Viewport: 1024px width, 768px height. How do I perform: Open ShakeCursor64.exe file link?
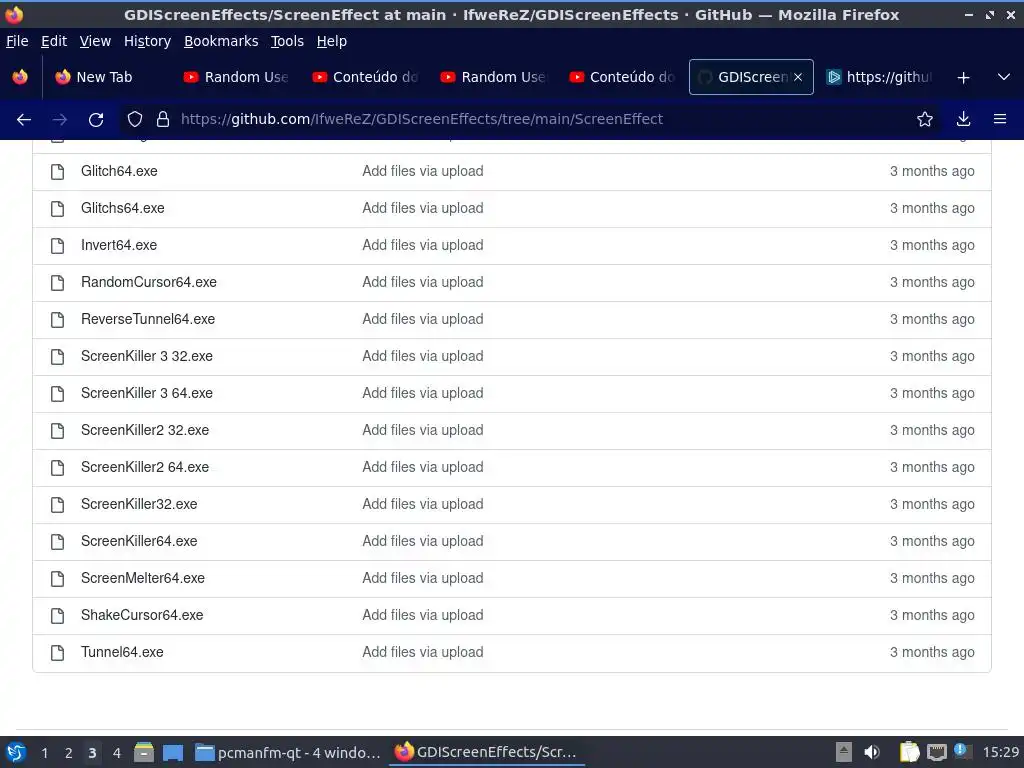(x=142, y=615)
